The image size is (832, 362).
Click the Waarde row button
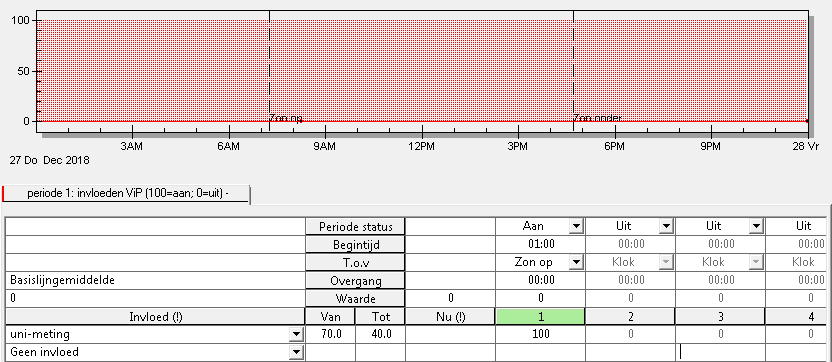[x=356, y=298]
